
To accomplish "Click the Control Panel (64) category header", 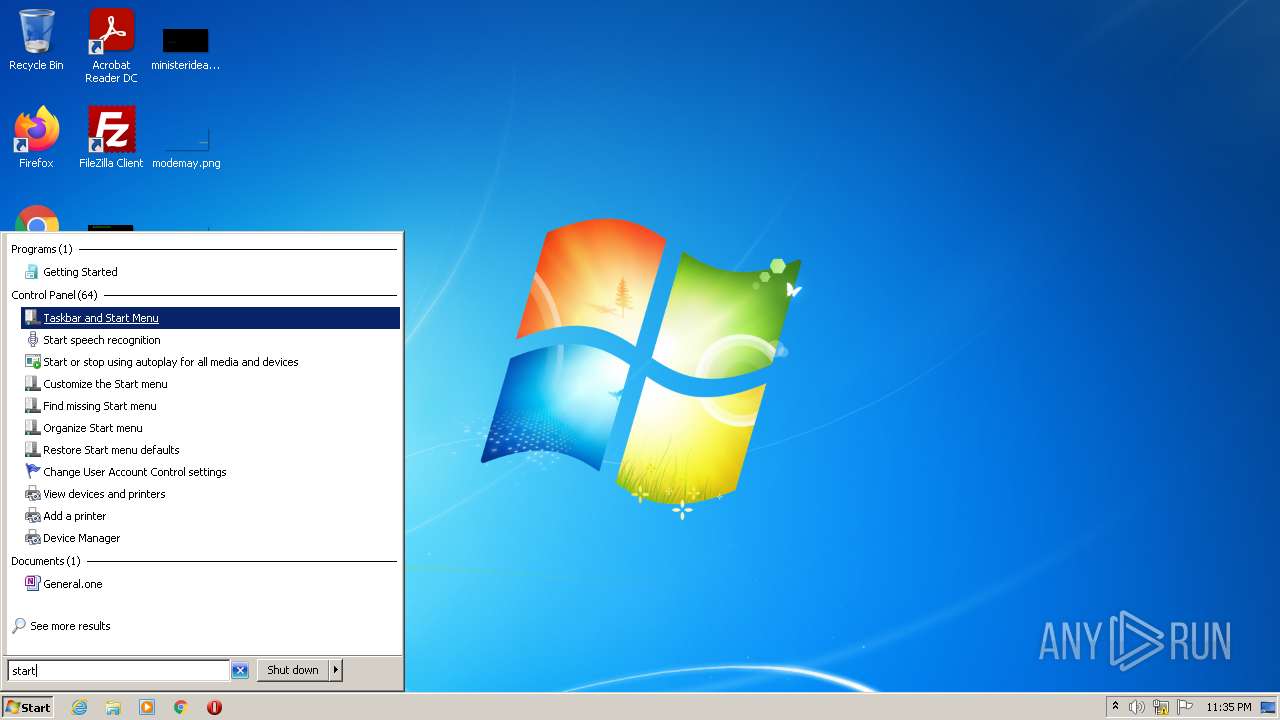I will click(x=54, y=295).
